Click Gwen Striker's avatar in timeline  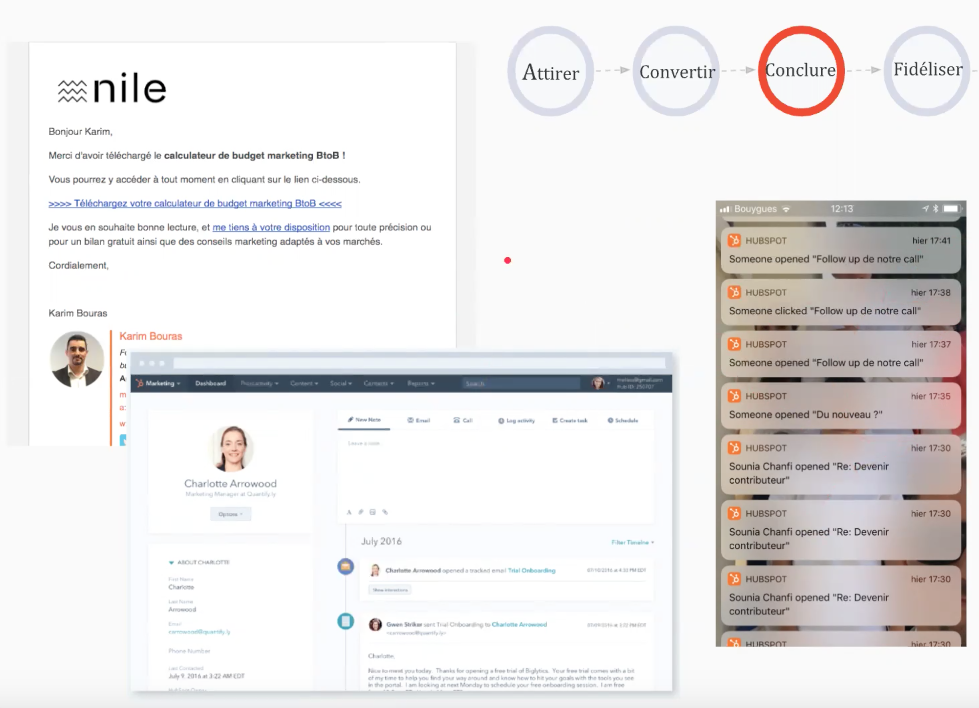pos(375,624)
